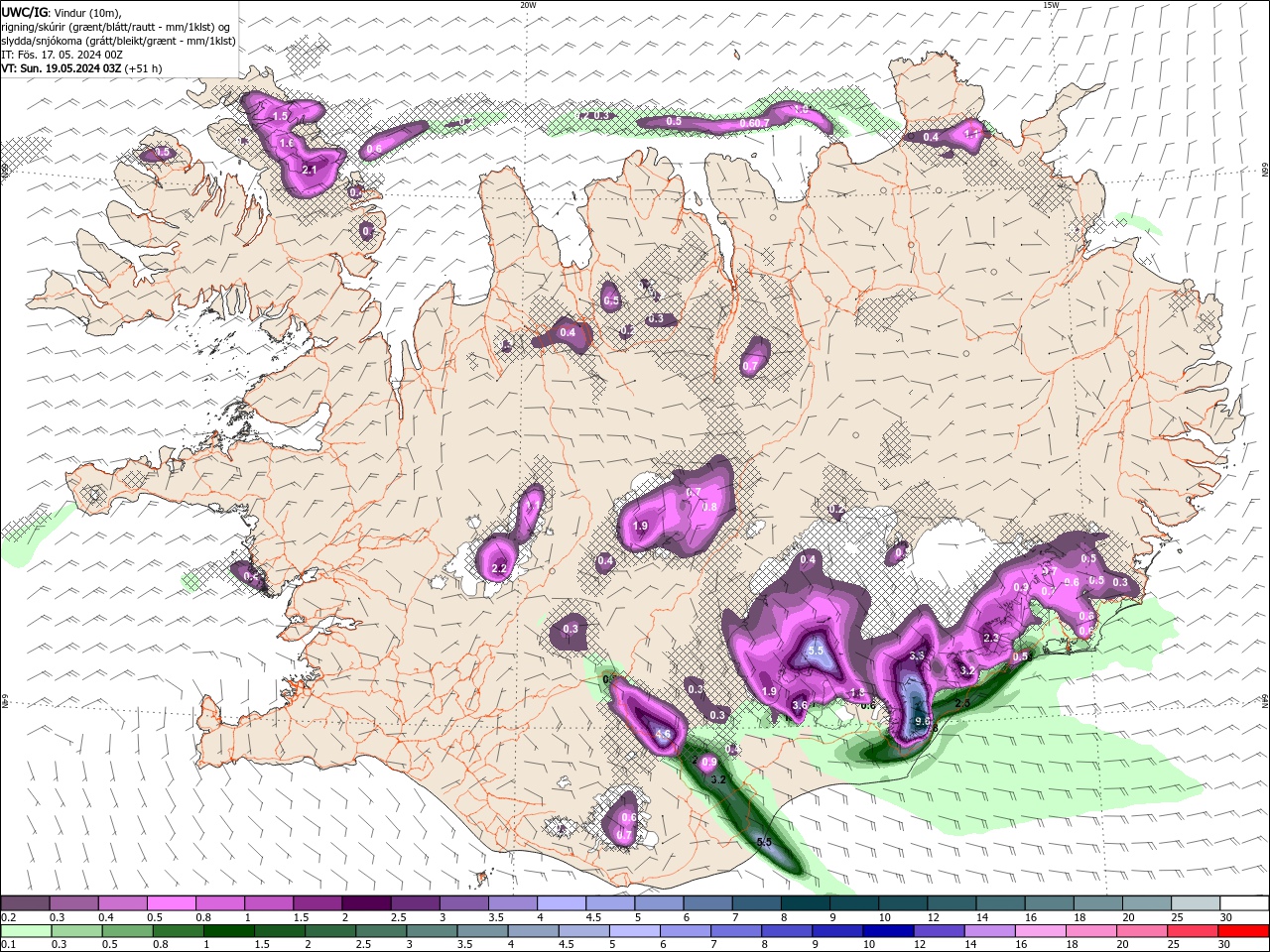Viewport: 1270px width, 952px height.
Task: Select the lilac 14 rain legend swatch
Action: pos(989,931)
